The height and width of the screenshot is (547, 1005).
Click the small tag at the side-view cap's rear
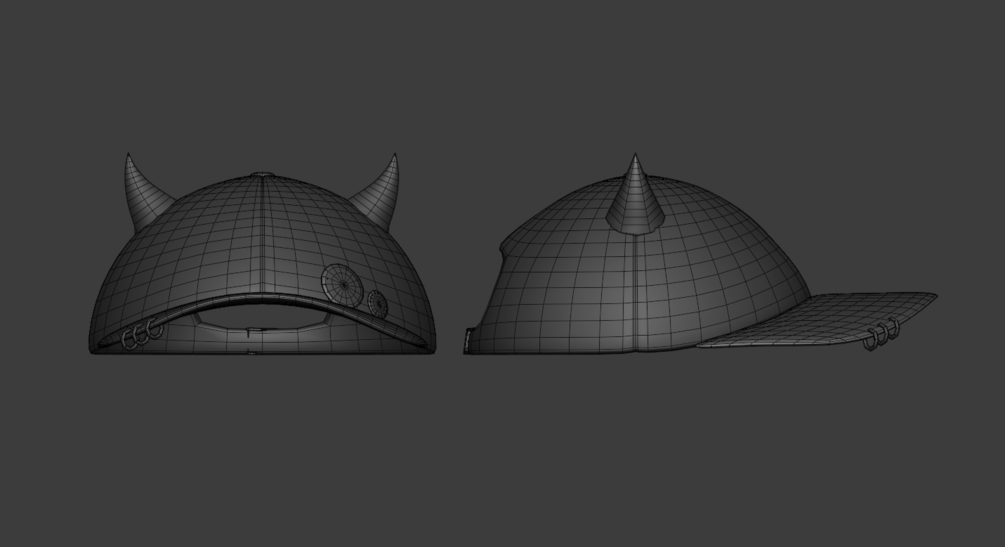(x=468, y=340)
